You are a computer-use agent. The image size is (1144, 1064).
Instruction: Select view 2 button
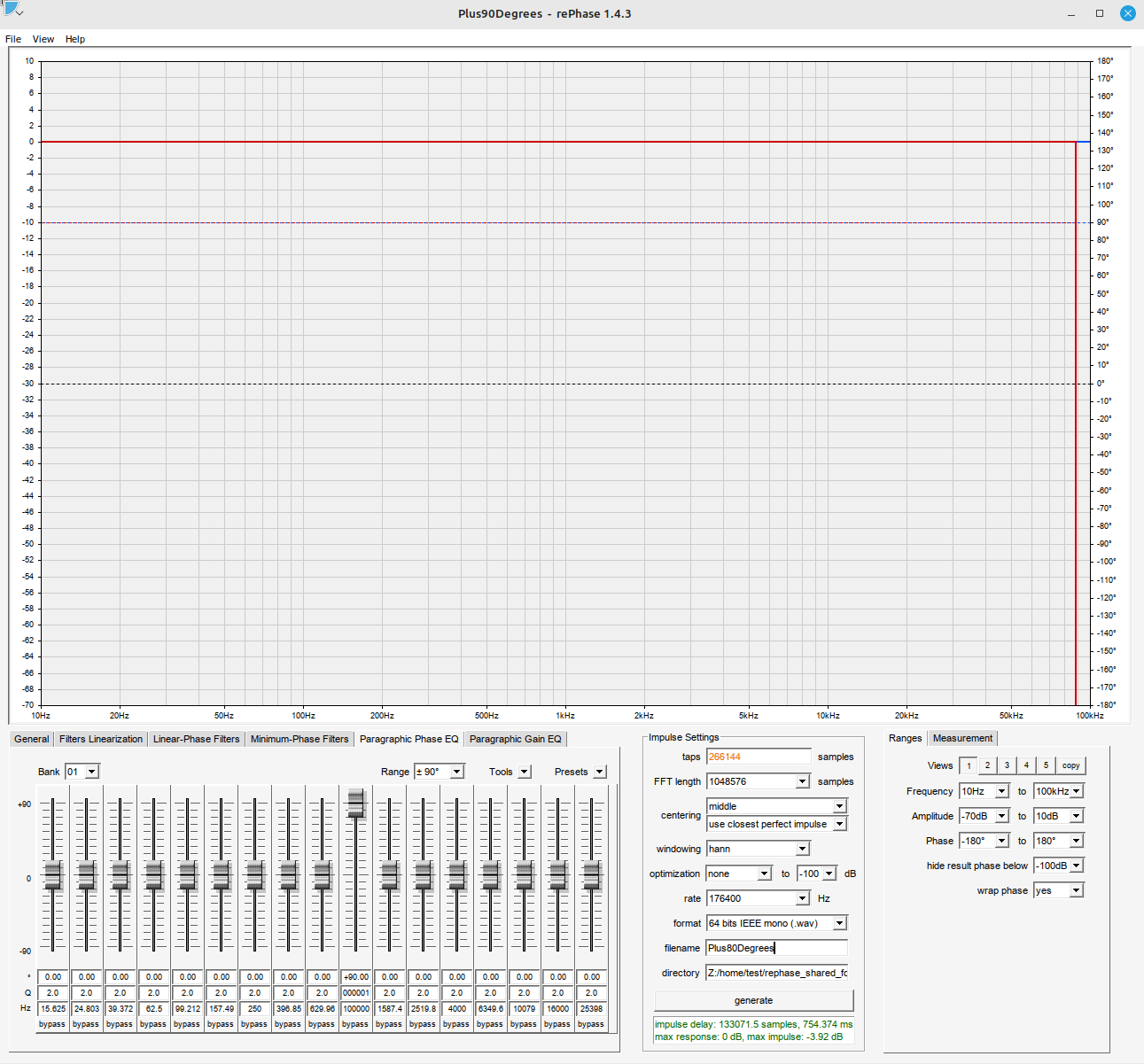(988, 765)
